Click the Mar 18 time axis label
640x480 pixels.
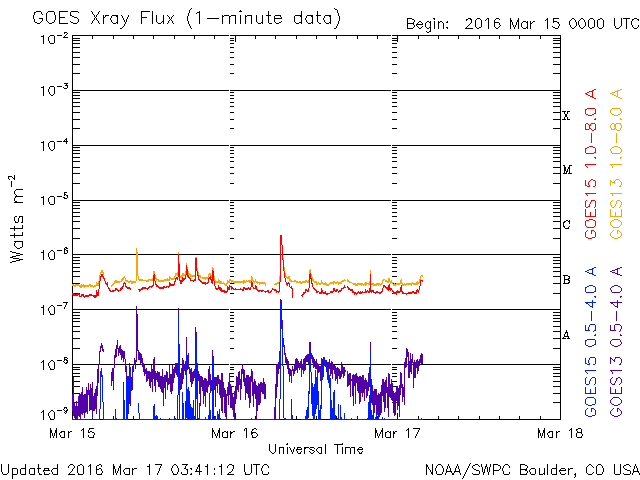click(x=560, y=433)
